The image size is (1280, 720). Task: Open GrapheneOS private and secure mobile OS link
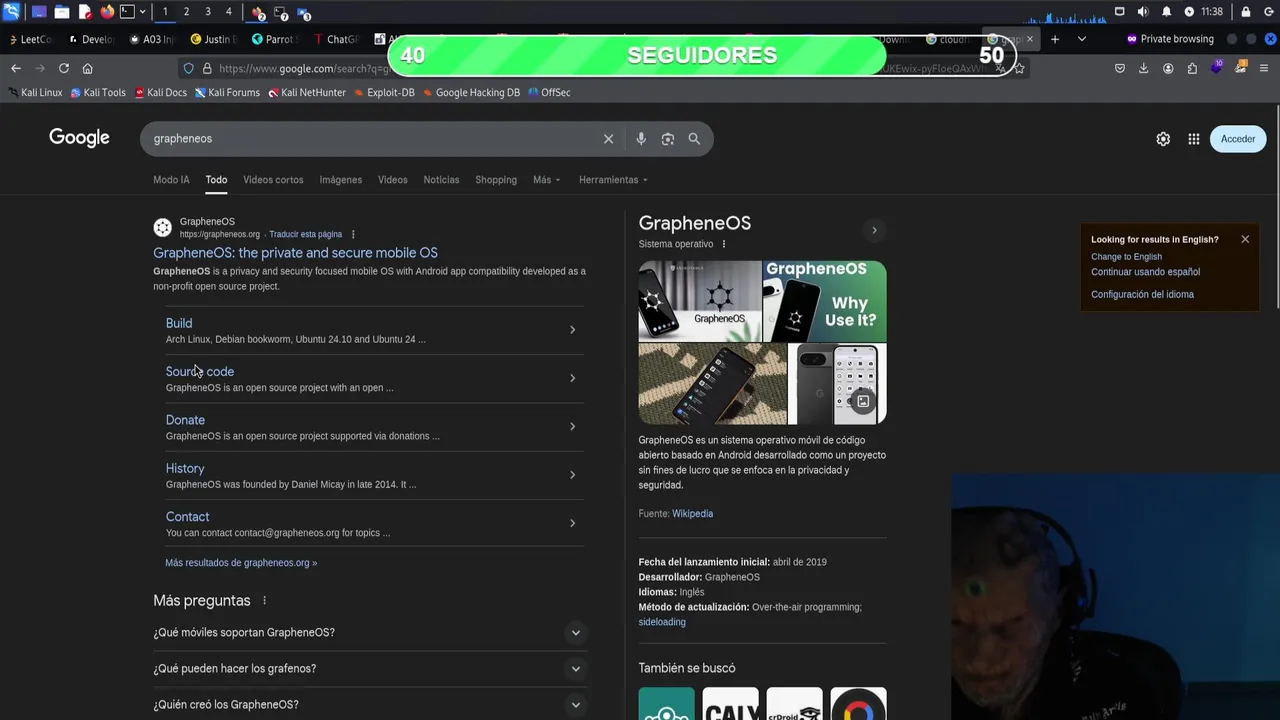[x=295, y=253]
